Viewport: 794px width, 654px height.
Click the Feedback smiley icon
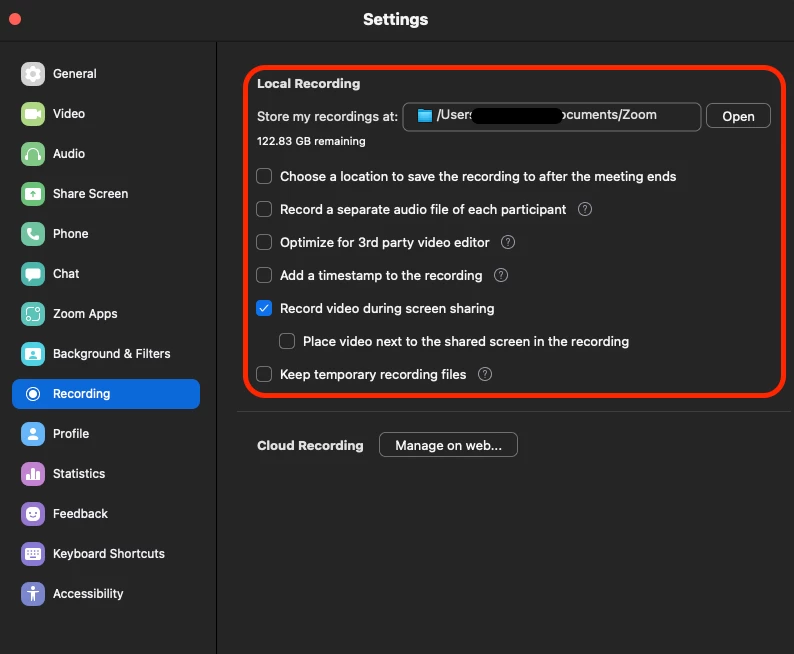(x=33, y=514)
